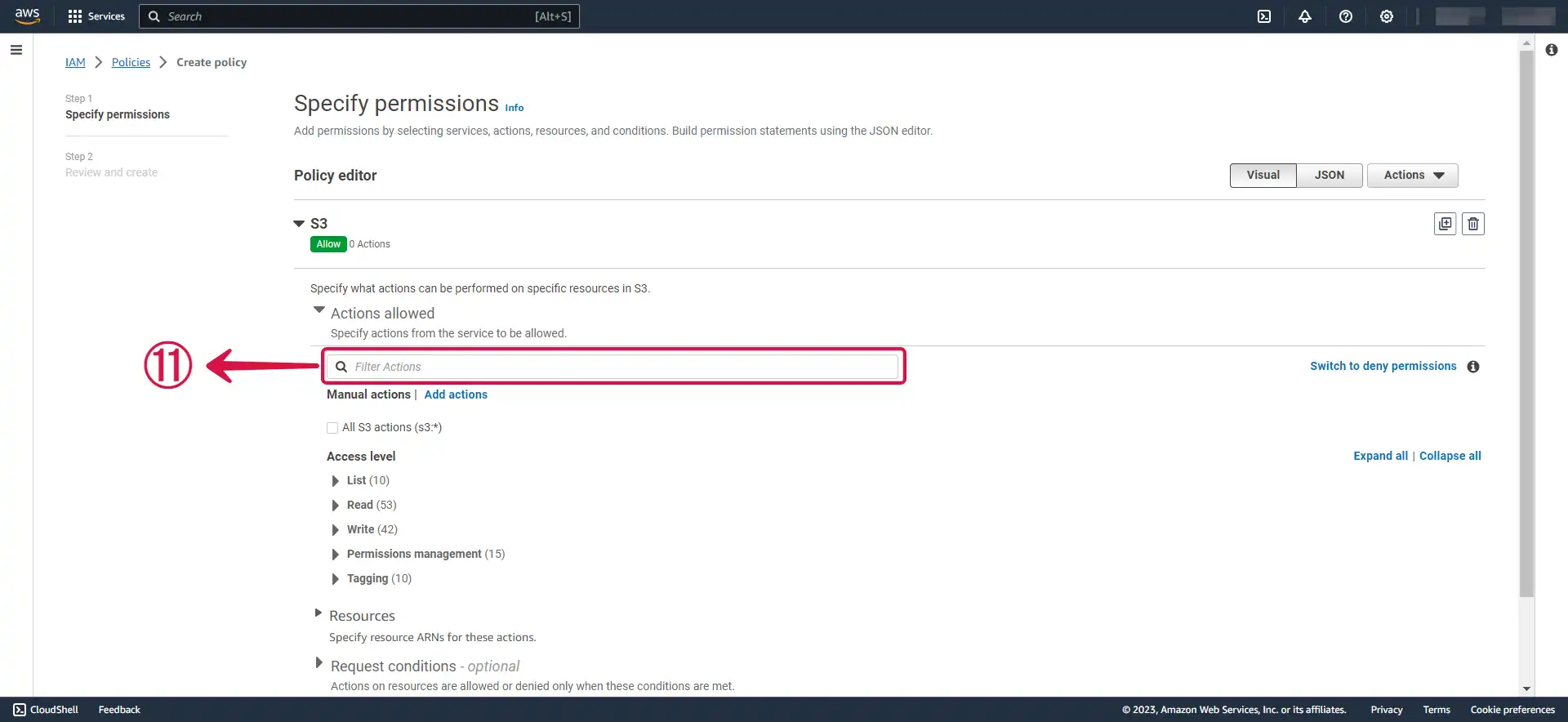This screenshot has width=1568, height=722.
Task: Check All S3 actions (s3:*) checkbox
Action: click(x=332, y=428)
